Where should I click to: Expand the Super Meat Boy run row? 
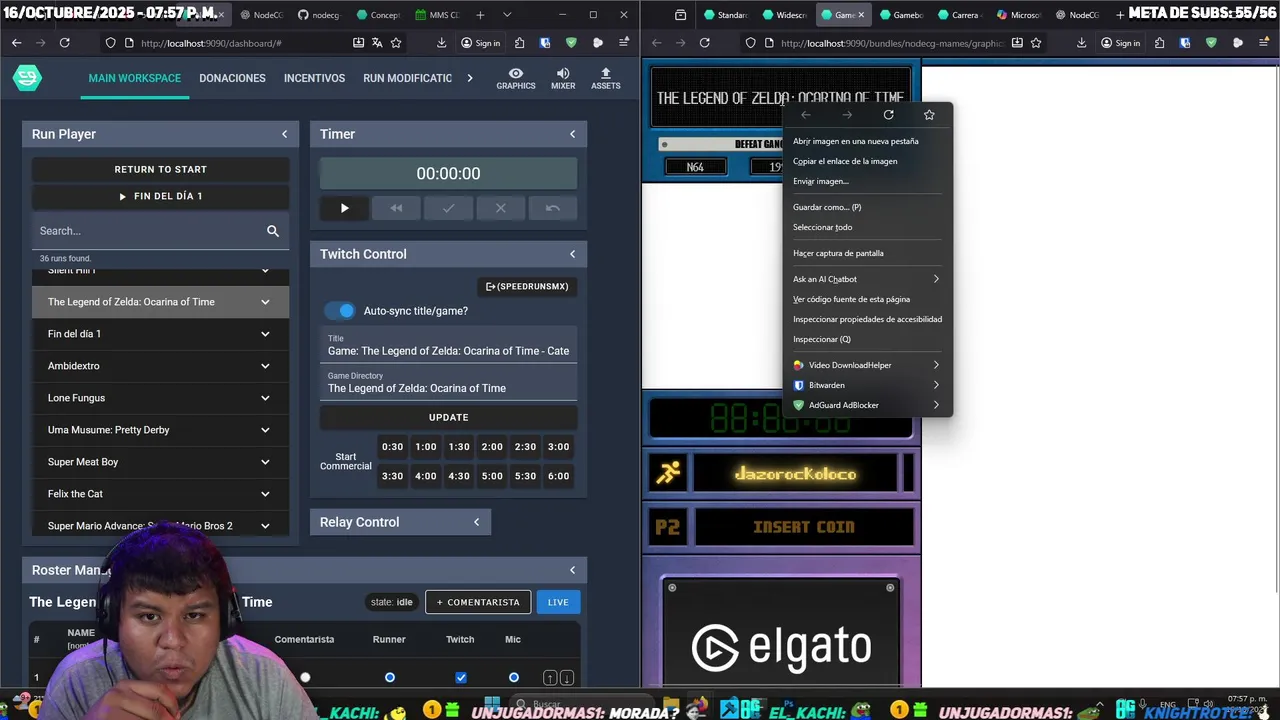265,462
